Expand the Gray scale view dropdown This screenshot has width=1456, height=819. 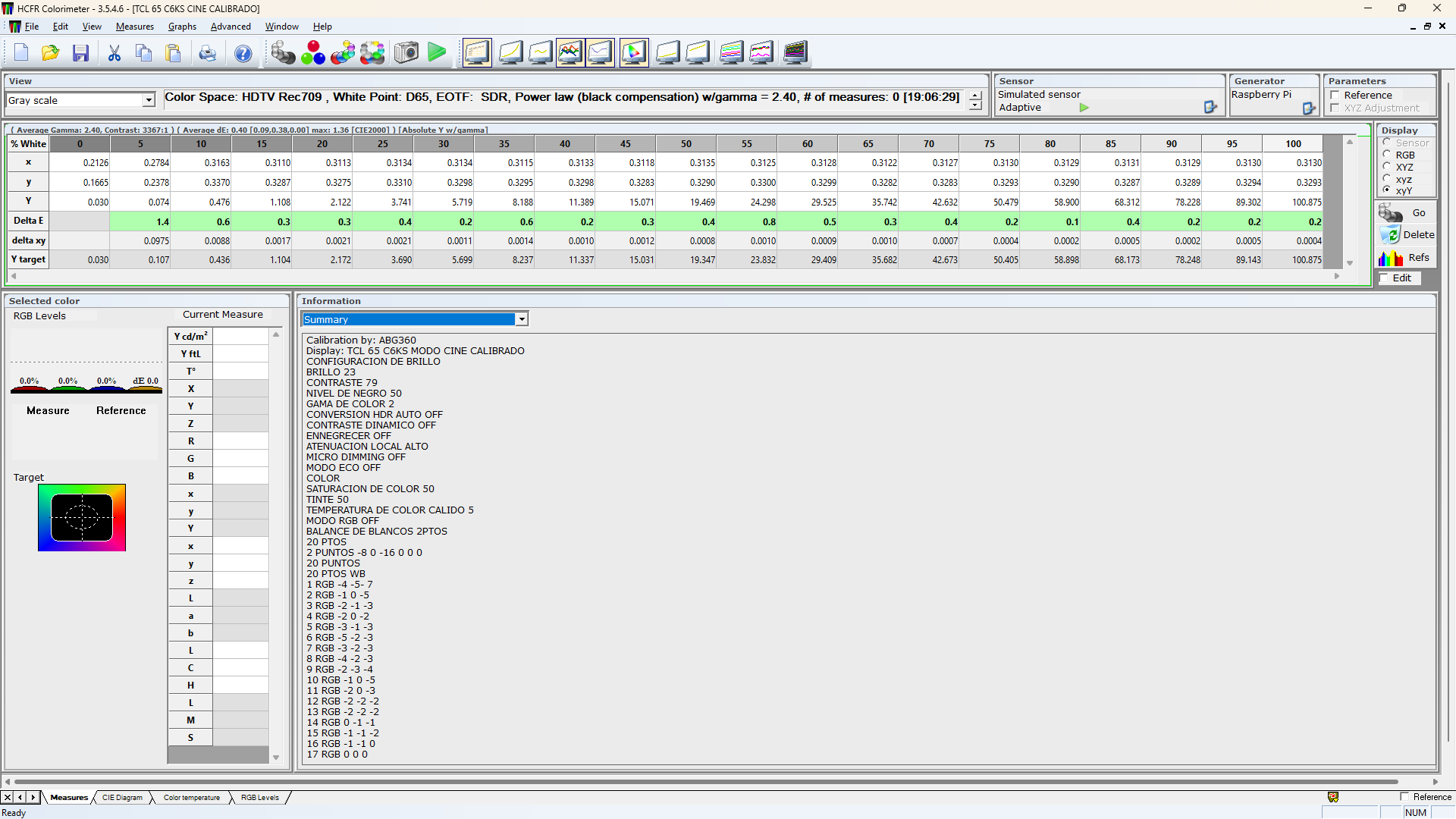coord(149,100)
